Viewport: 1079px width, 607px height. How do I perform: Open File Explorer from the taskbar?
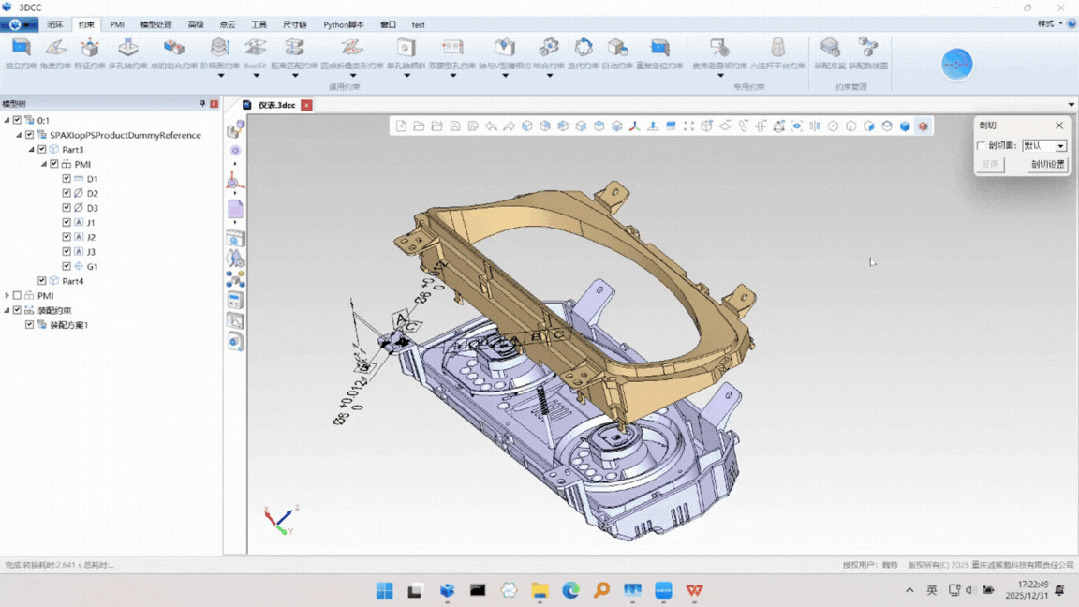point(540,590)
